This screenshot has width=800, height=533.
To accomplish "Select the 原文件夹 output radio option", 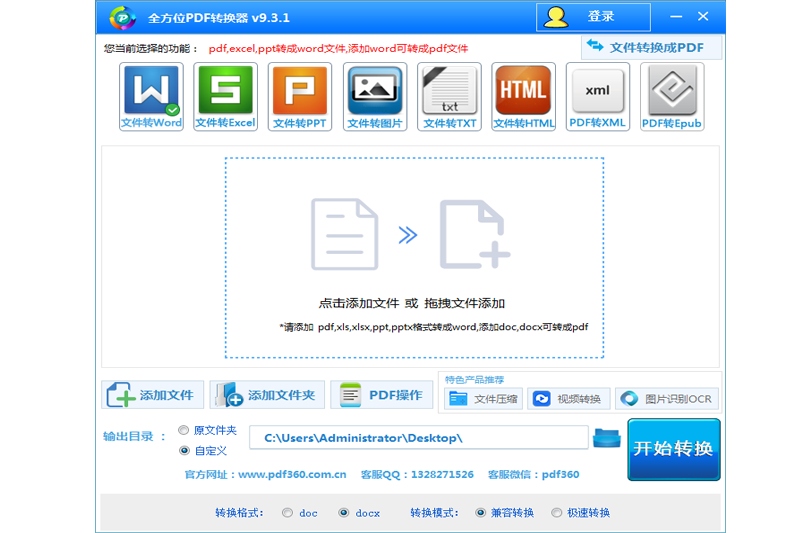I will pos(183,430).
